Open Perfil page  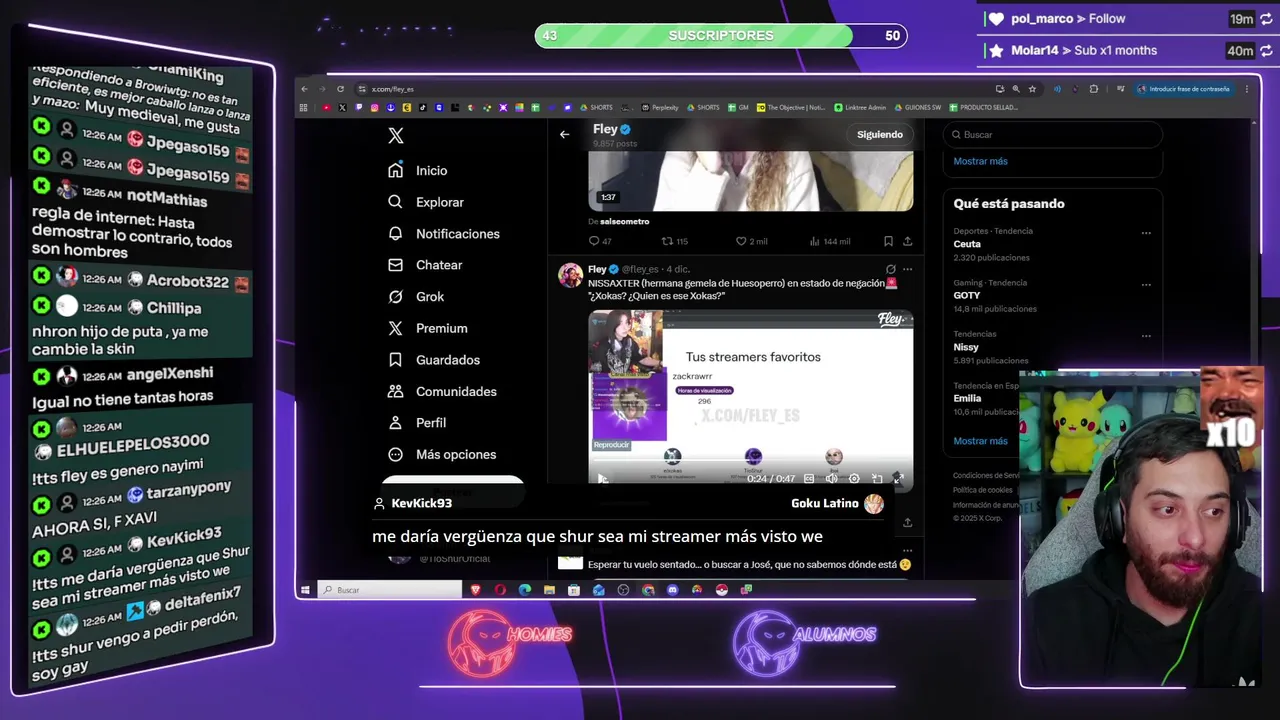(x=417, y=423)
